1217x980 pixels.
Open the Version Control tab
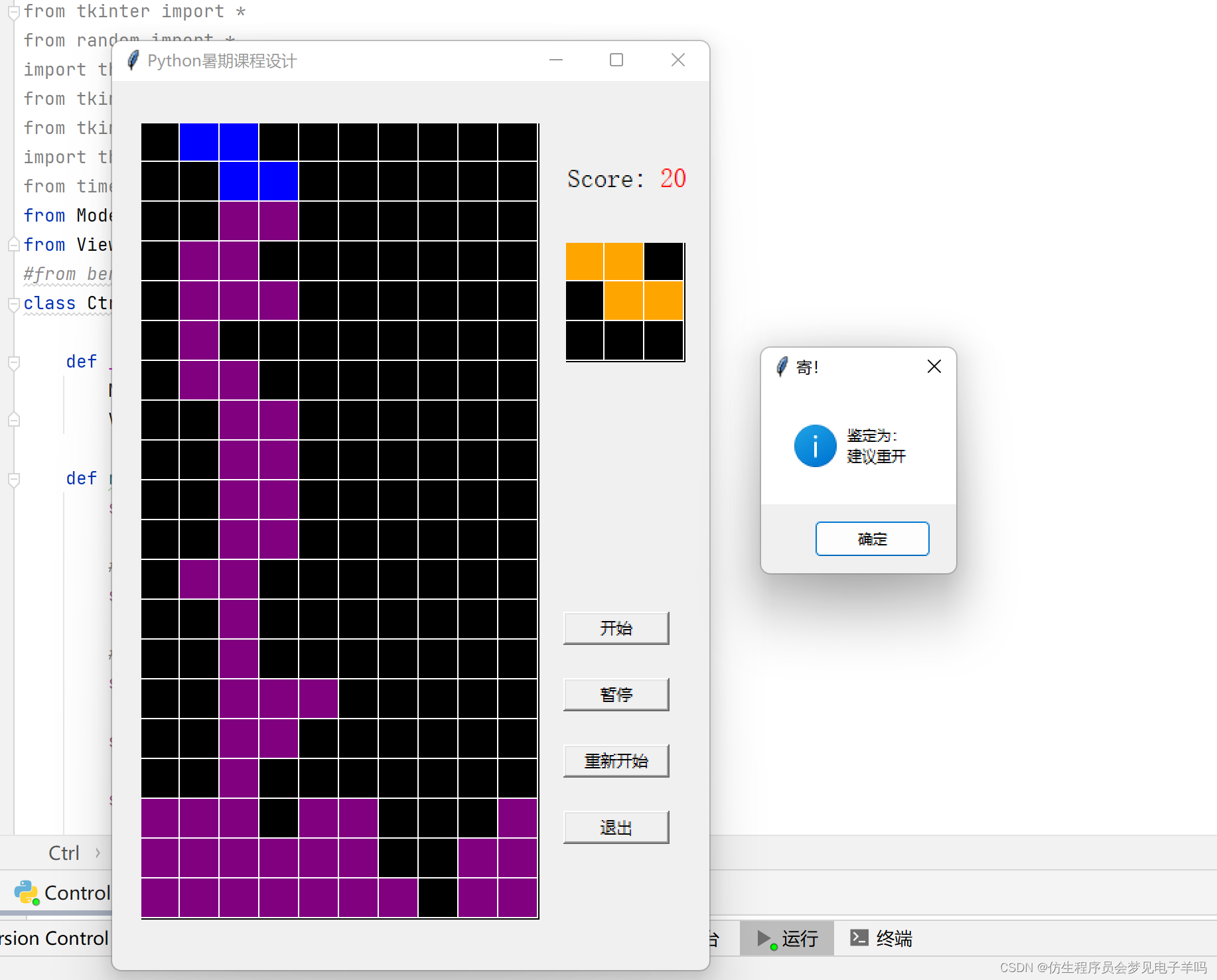(54, 938)
